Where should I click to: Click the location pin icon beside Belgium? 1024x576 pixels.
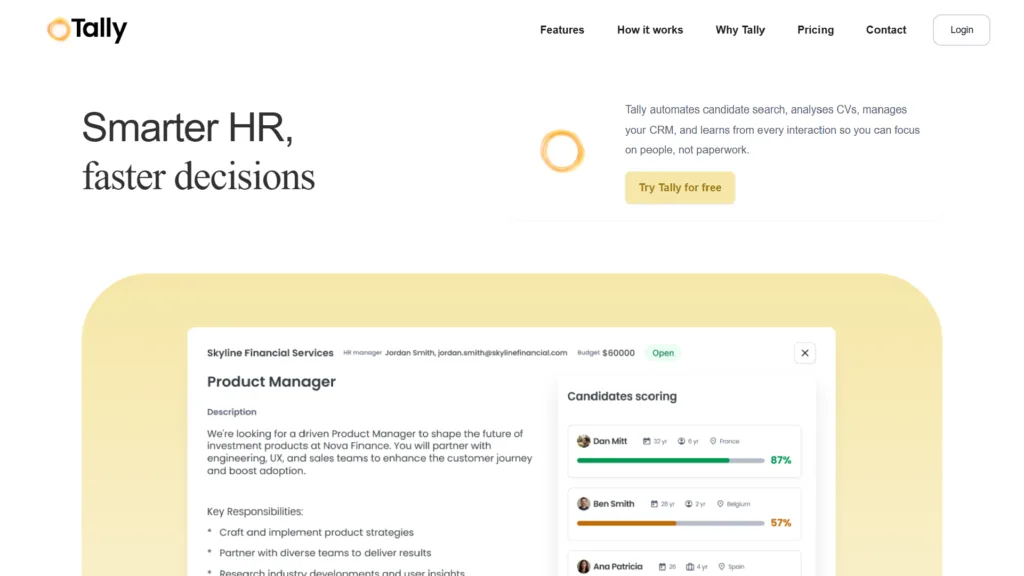point(720,504)
